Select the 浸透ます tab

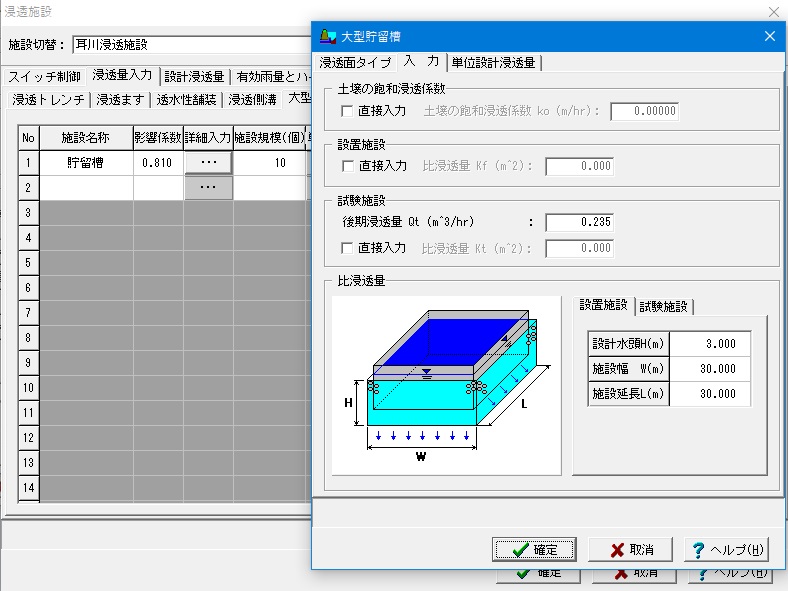point(120,100)
